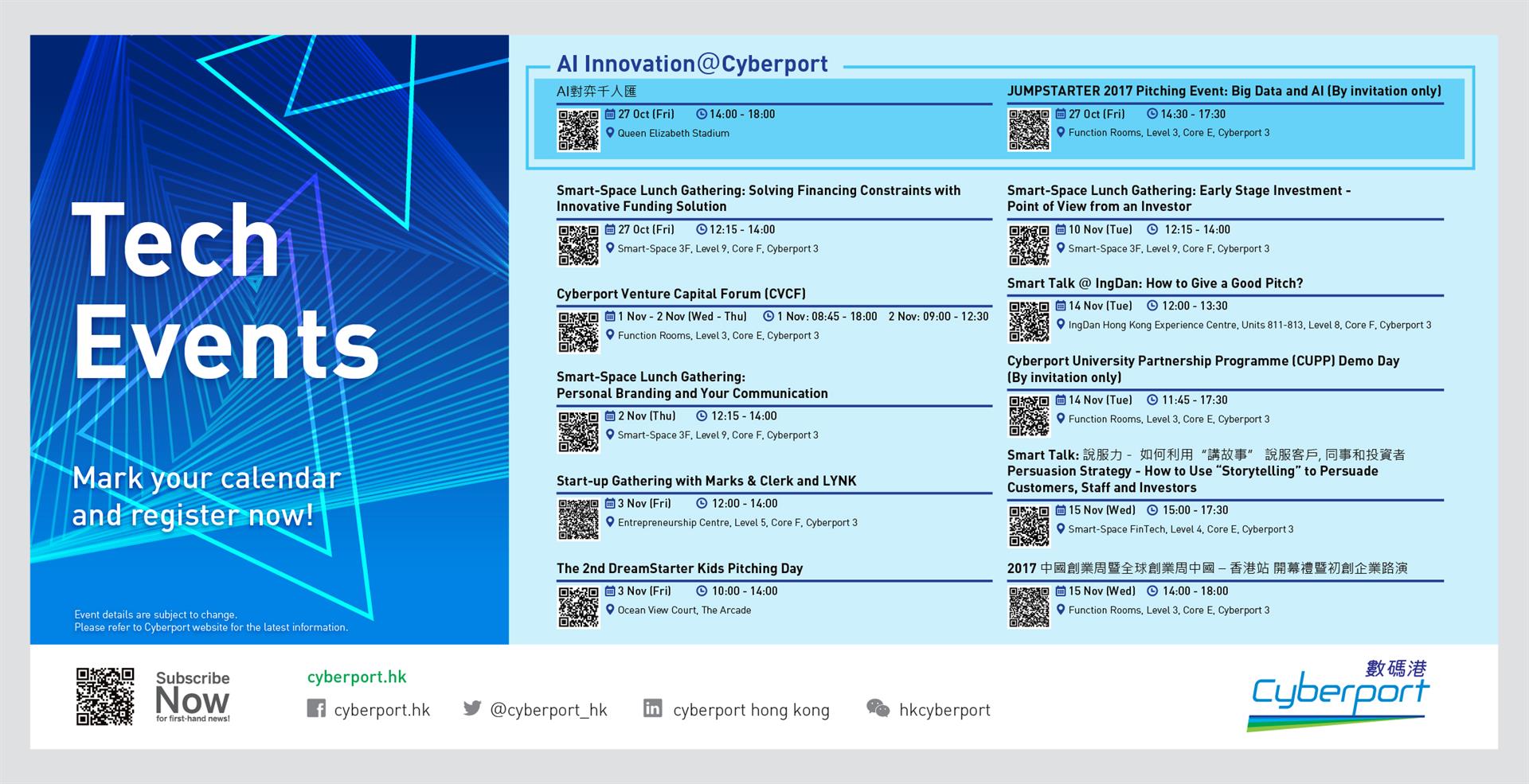The image size is (1529, 784).
Task: Click the 11:45 - 17:30 time text
Action: pyautogui.click(x=1195, y=400)
